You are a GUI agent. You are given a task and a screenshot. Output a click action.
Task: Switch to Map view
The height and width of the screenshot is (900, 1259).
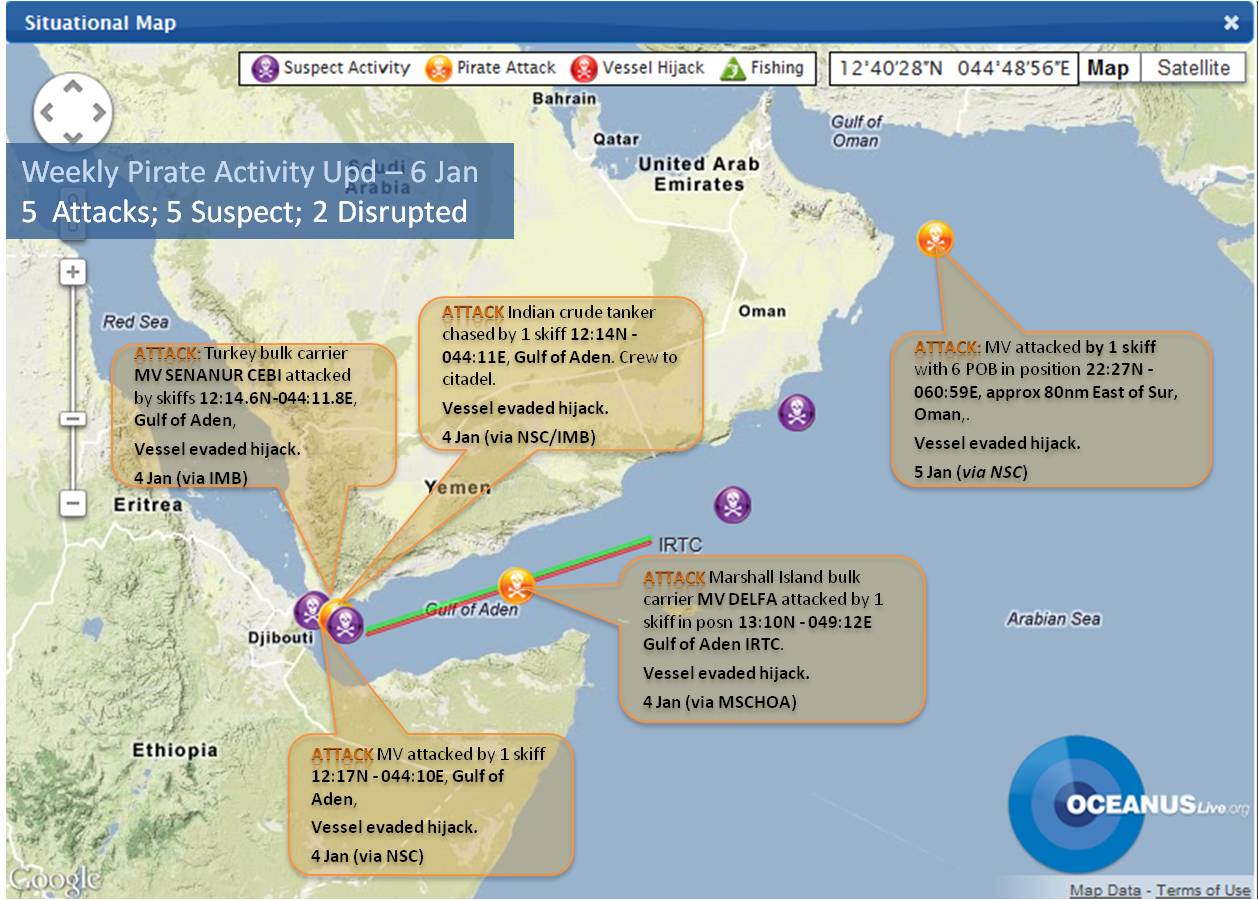point(1107,68)
